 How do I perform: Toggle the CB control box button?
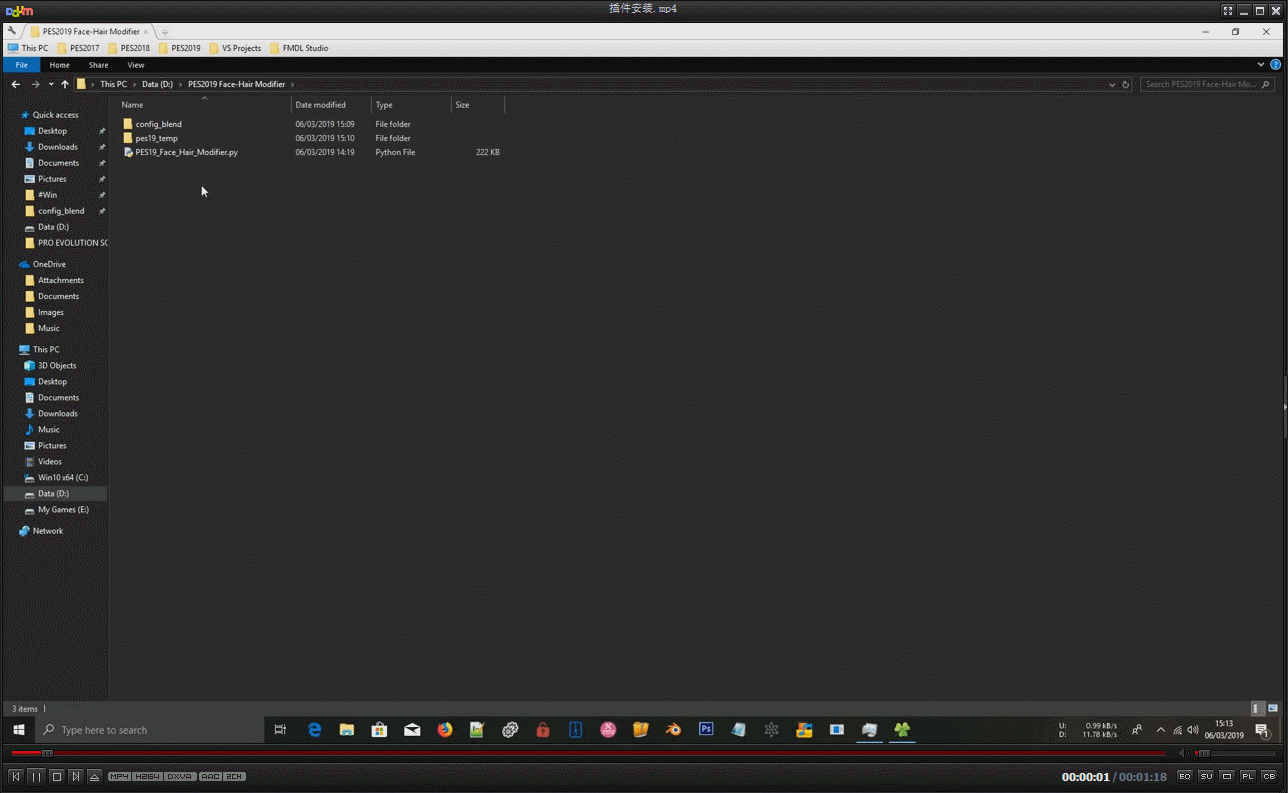(1269, 776)
